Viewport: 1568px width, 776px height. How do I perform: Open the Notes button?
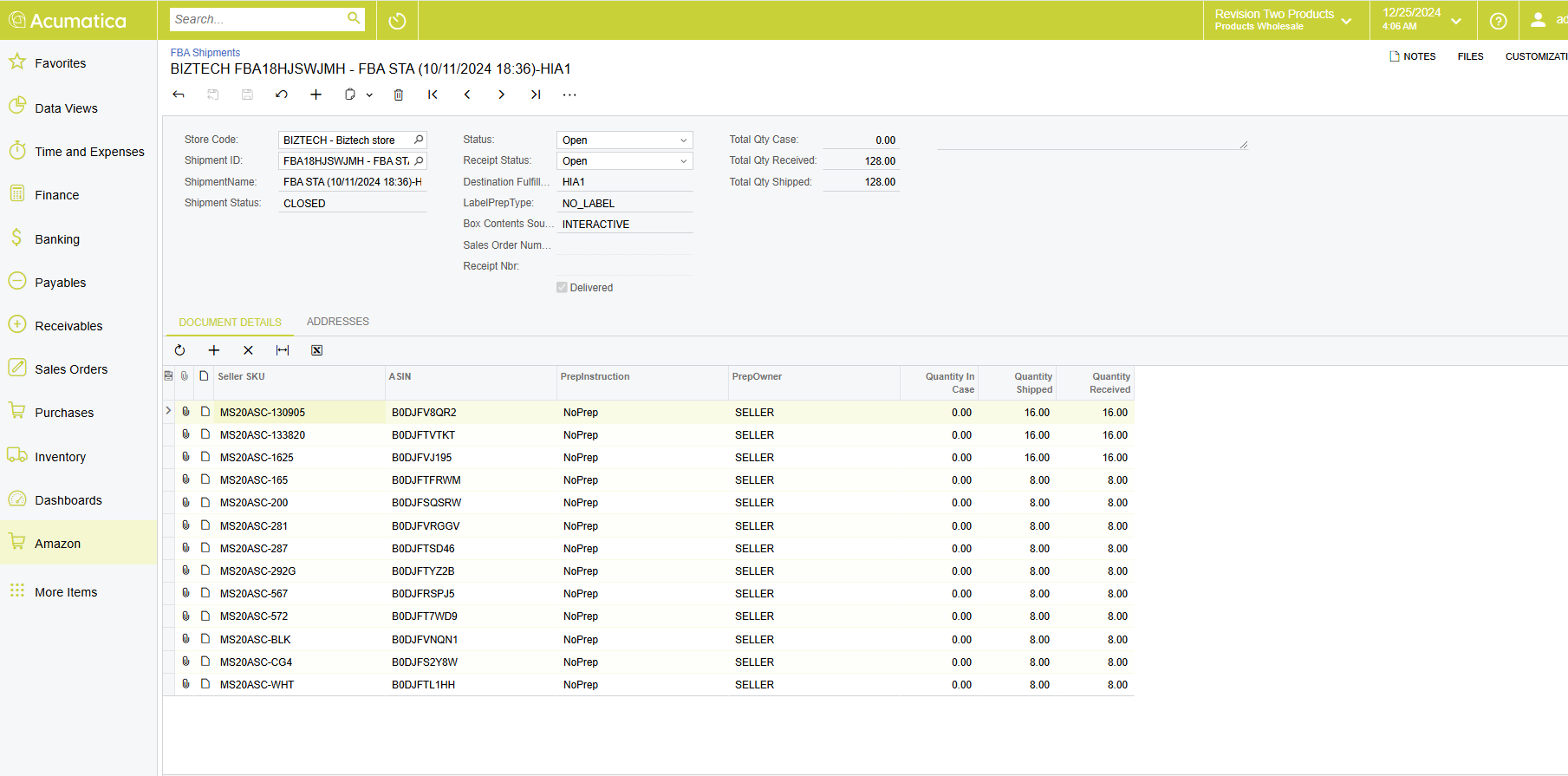click(1412, 56)
